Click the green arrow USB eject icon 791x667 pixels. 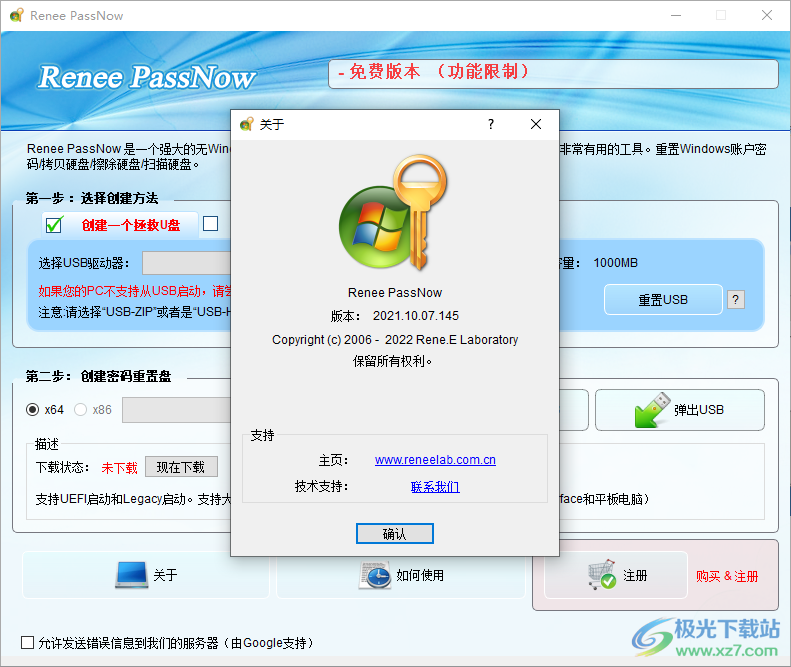tap(652, 410)
